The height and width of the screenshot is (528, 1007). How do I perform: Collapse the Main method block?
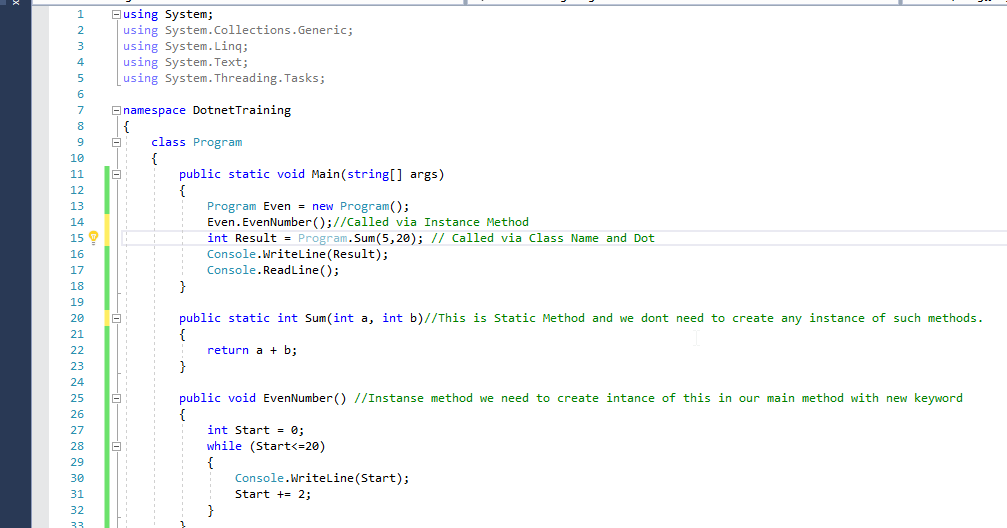pos(116,175)
